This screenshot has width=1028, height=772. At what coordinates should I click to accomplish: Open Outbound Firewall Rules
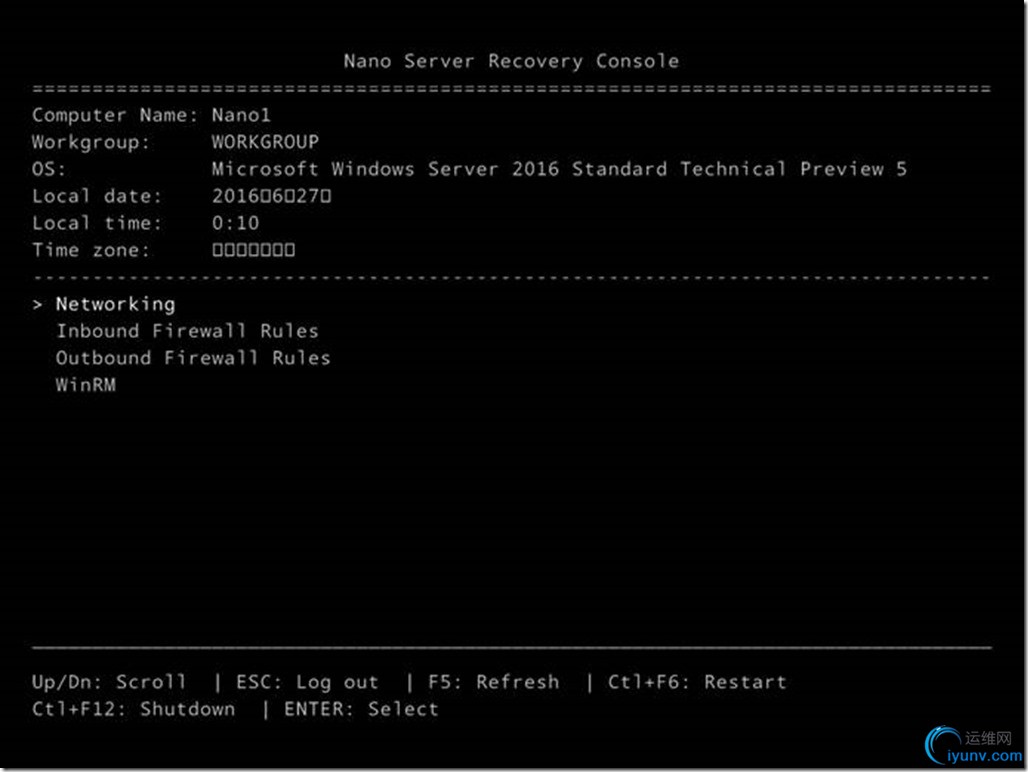(x=193, y=358)
